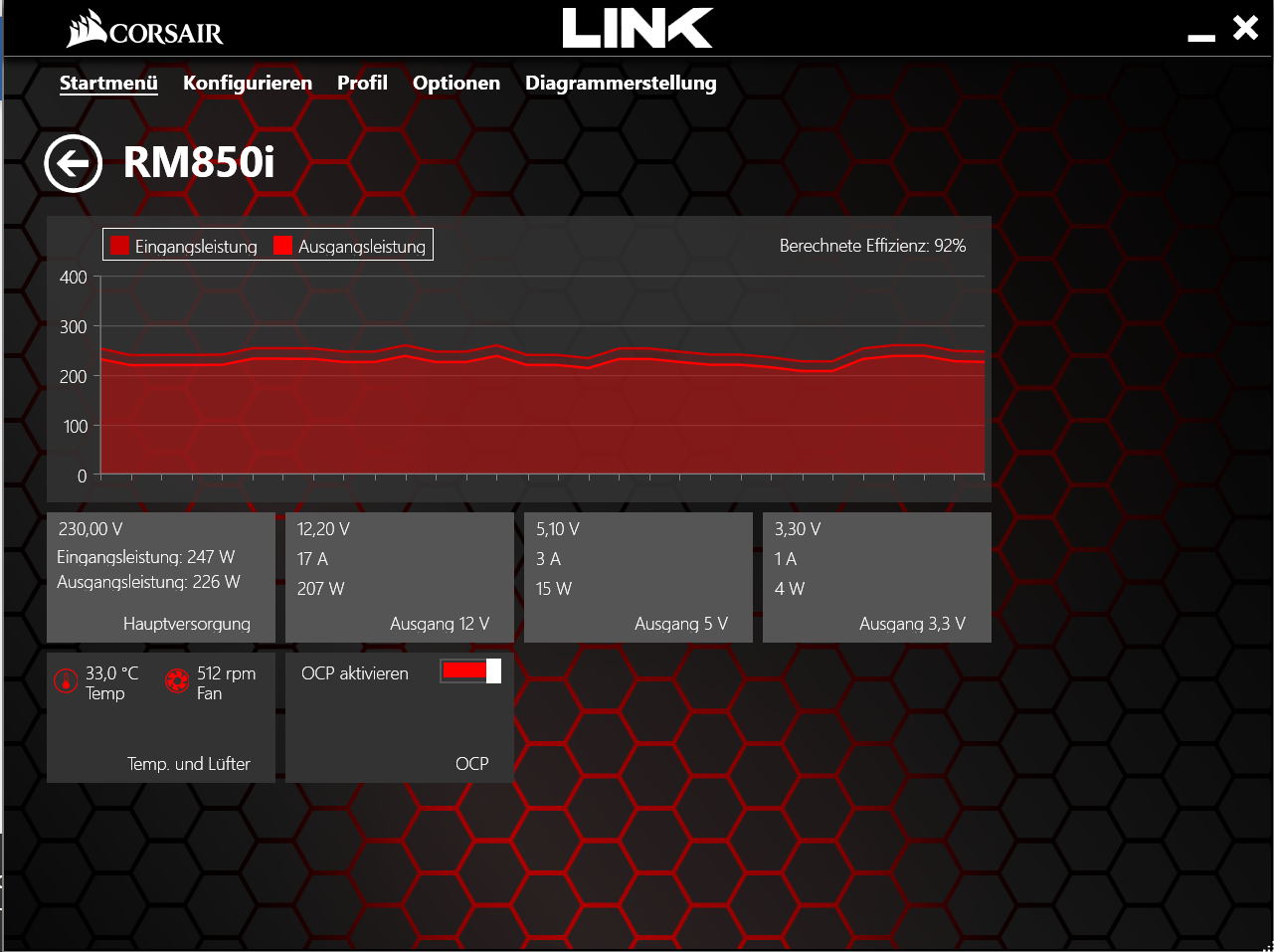Click the 512 rpm fan speed reading
The width and height of the screenshot is (1274, 952).
226,673
